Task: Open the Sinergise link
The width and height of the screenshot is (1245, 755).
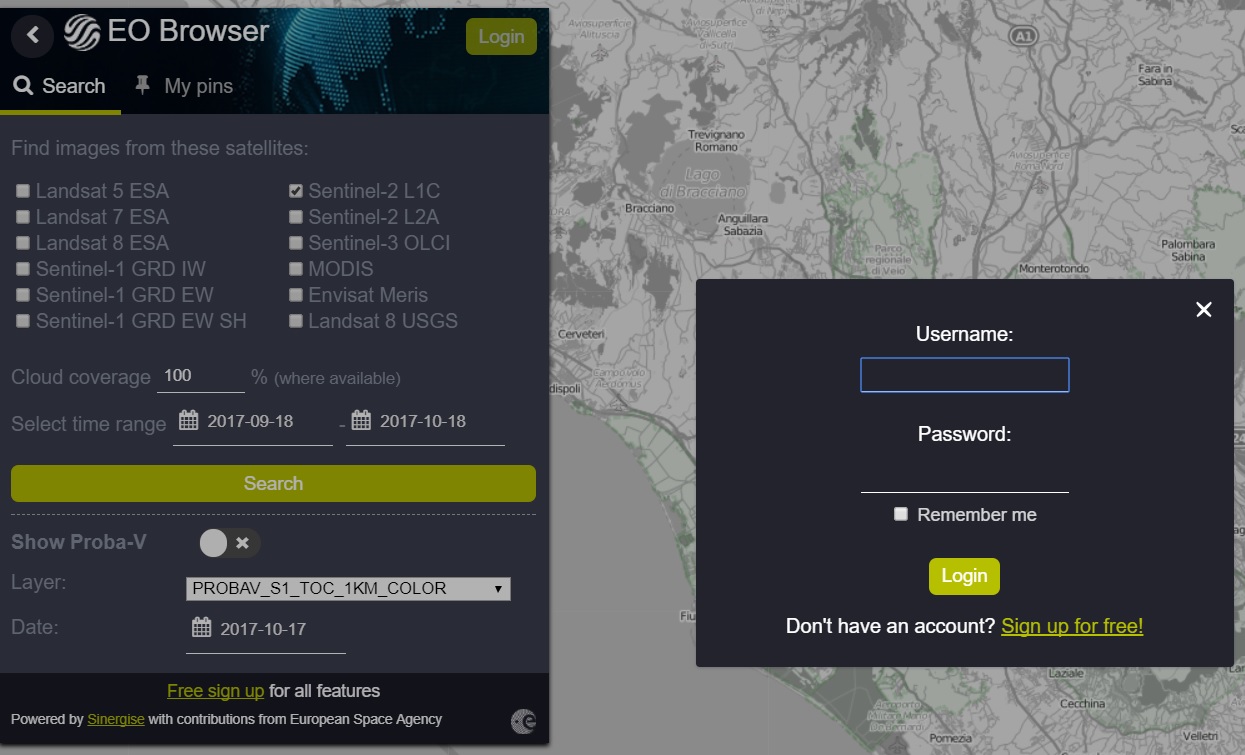Action: click(116, 719)
